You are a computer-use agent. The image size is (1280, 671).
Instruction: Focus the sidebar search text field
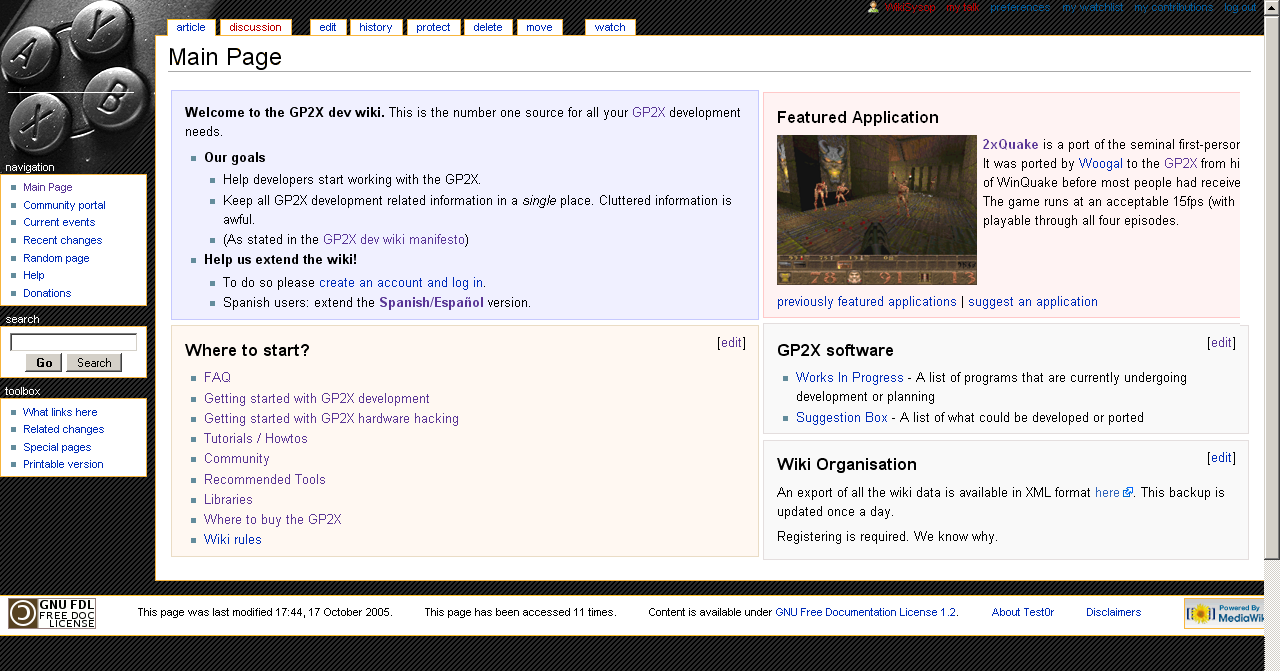[x=73, y=342]
